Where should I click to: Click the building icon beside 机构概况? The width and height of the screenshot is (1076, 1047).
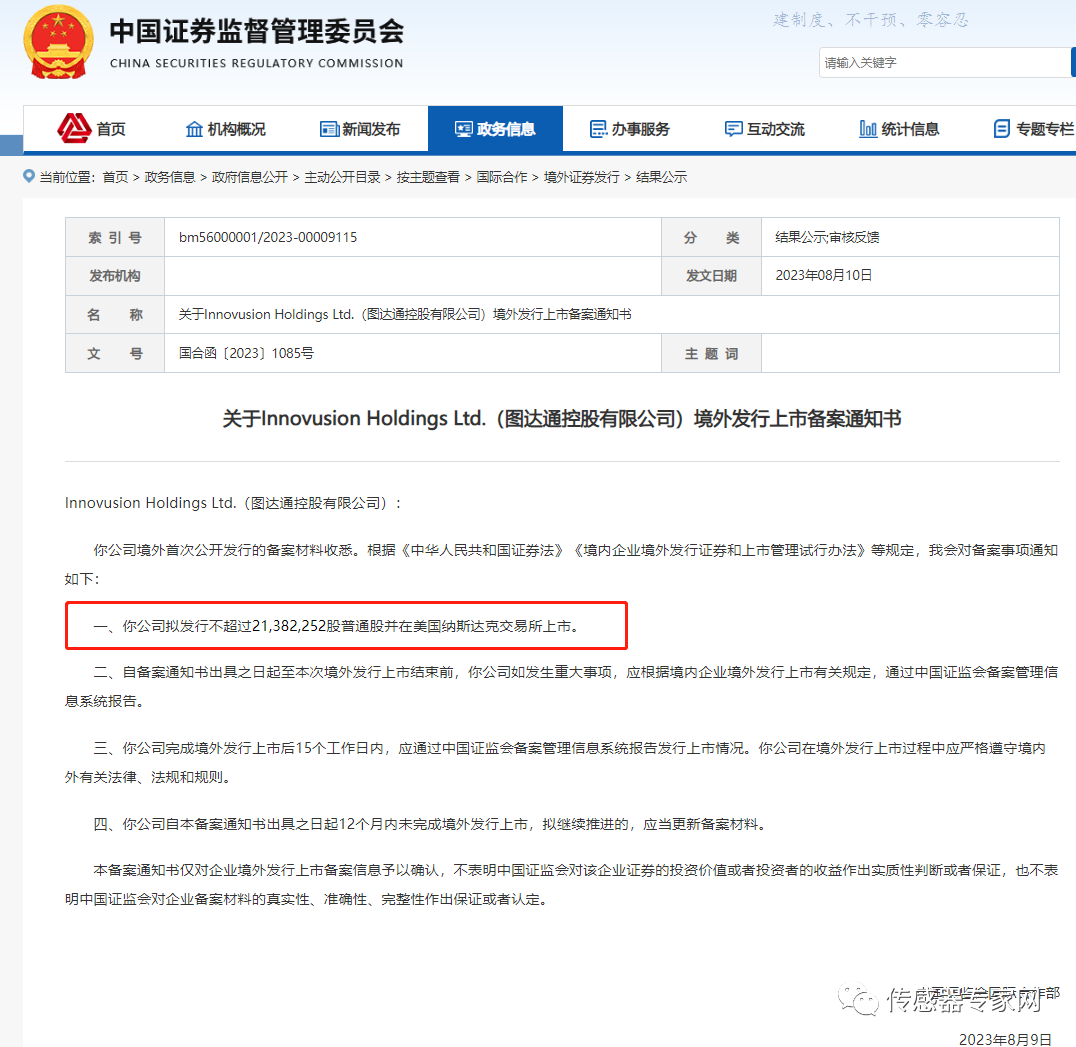tap(194, 129)
